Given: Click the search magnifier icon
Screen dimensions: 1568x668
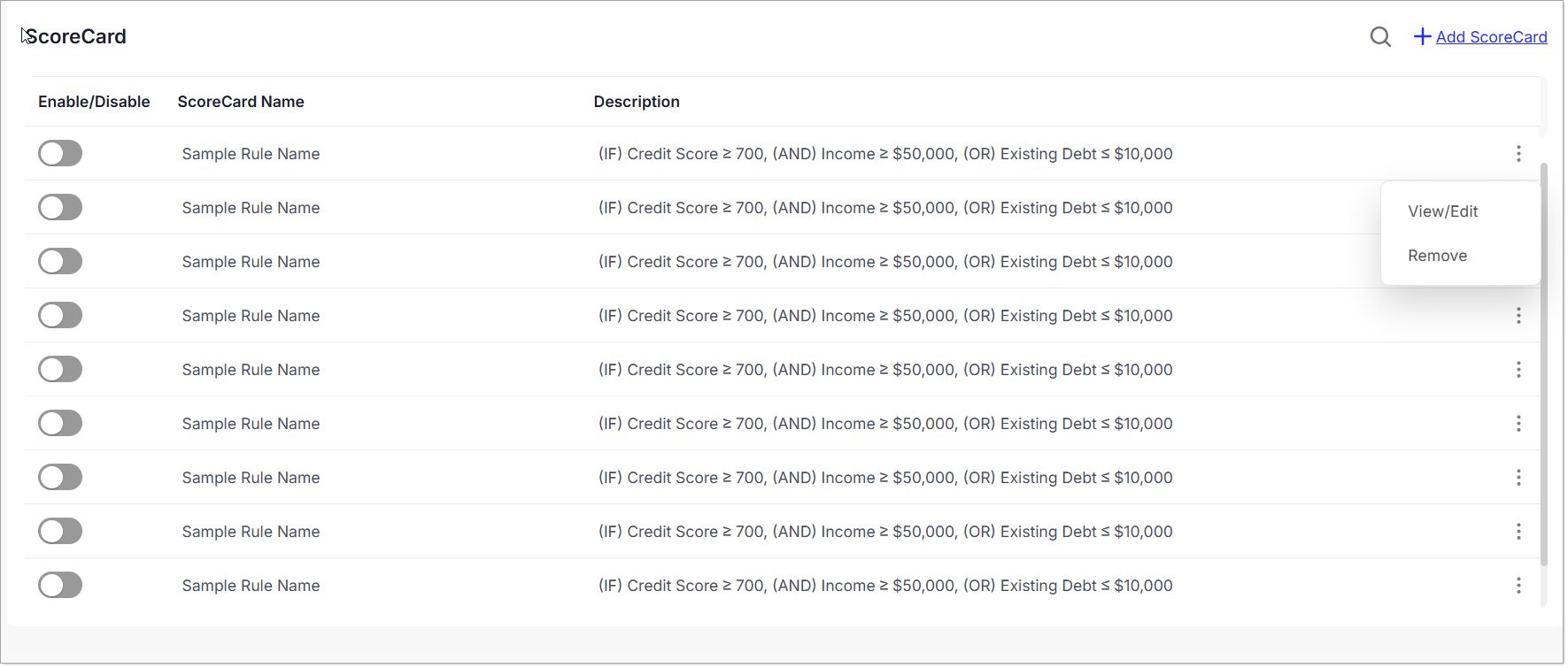Looking at the screenshot, I should click(1380, 37).
